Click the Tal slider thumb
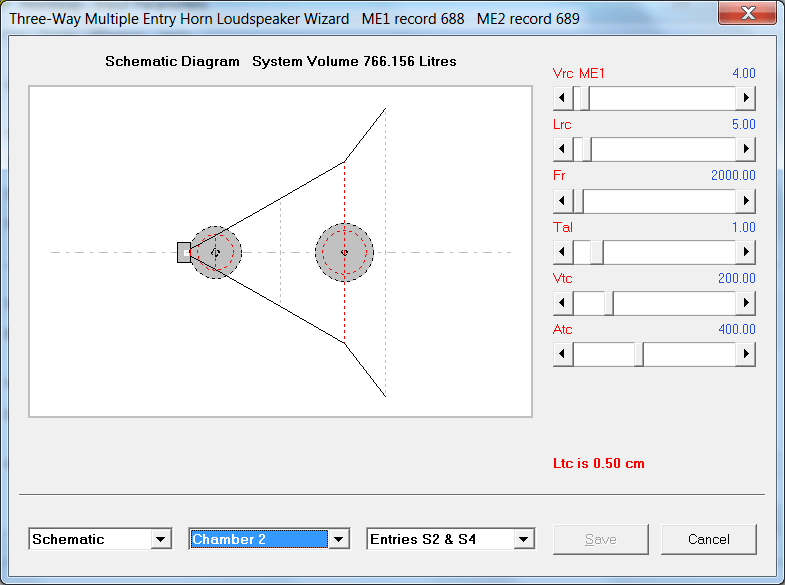 [x=597, y=252]
